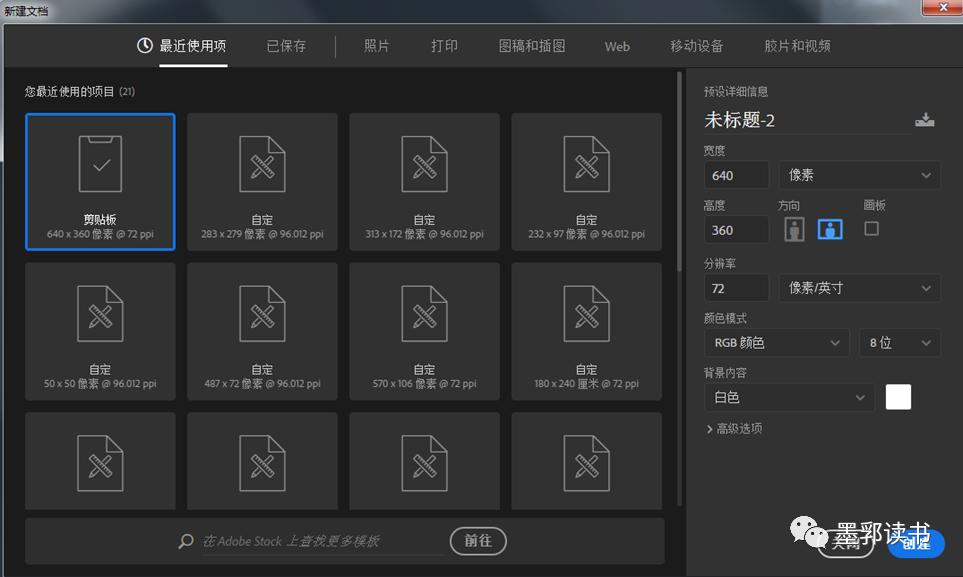
Task: Click the 创建 button
Action: pyautogui.click(x=915, y=545)
